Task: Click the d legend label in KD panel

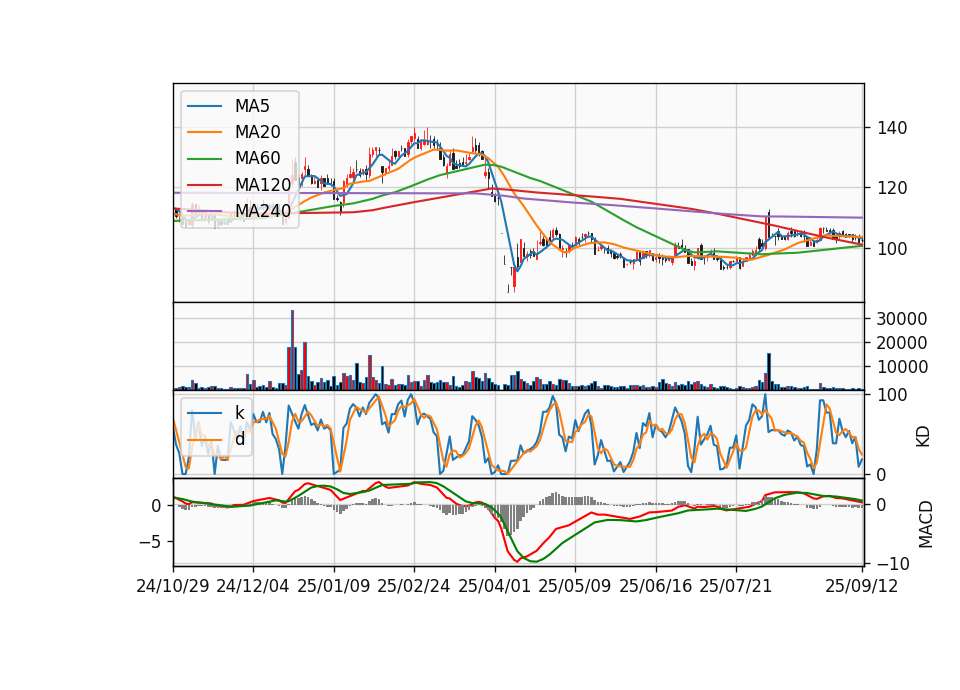Action: click(239, 439)
